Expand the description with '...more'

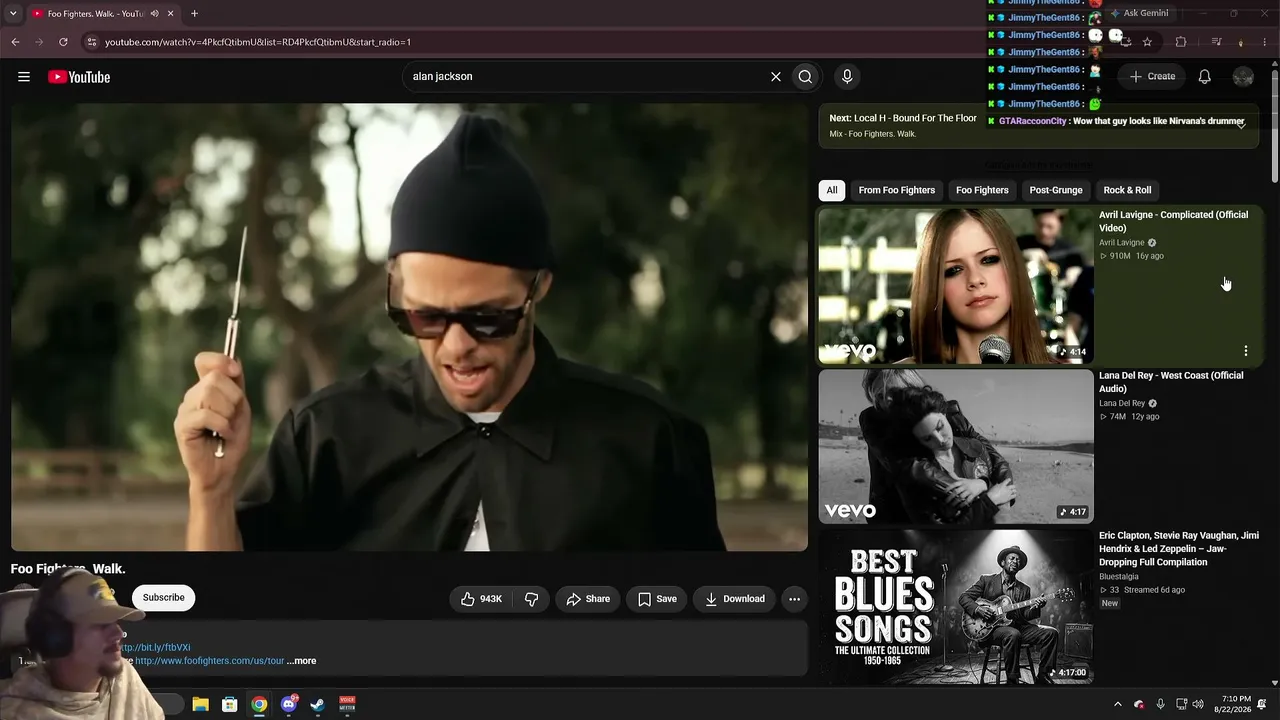[x=301, y=661]
